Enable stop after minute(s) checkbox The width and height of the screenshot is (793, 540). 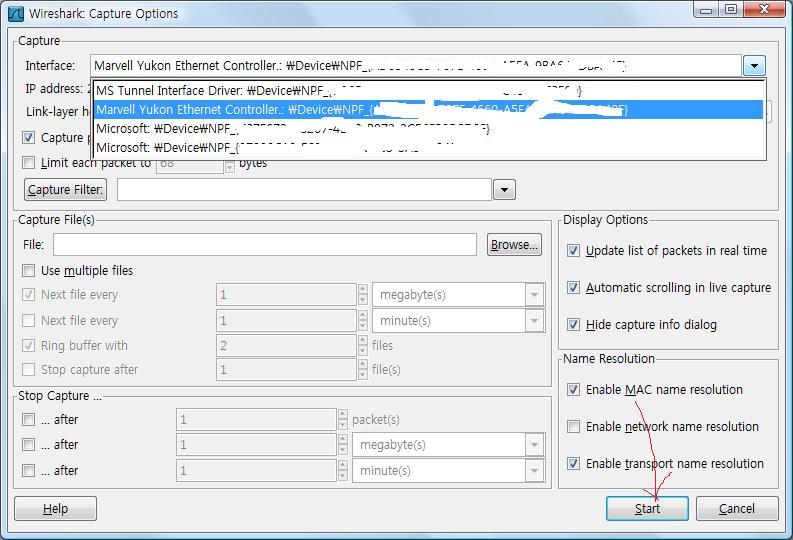tap(29, 471)
